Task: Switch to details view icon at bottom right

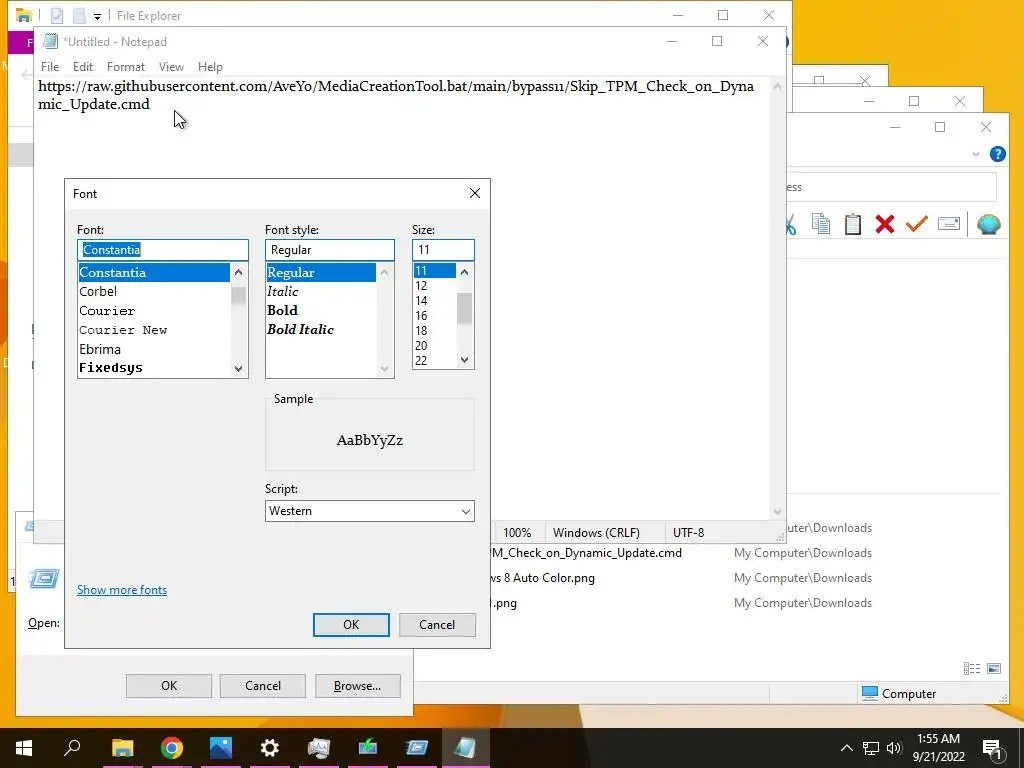Action: click(972, 668)
